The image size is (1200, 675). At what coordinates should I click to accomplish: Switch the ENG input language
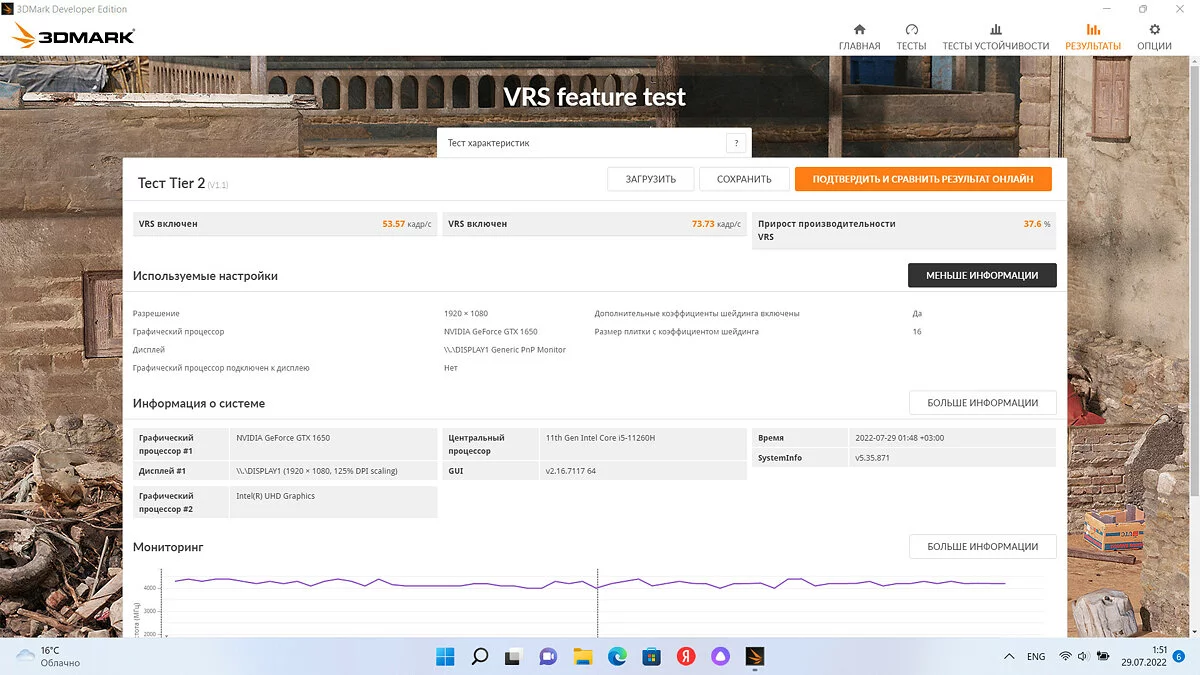(x=1036, y=656)
